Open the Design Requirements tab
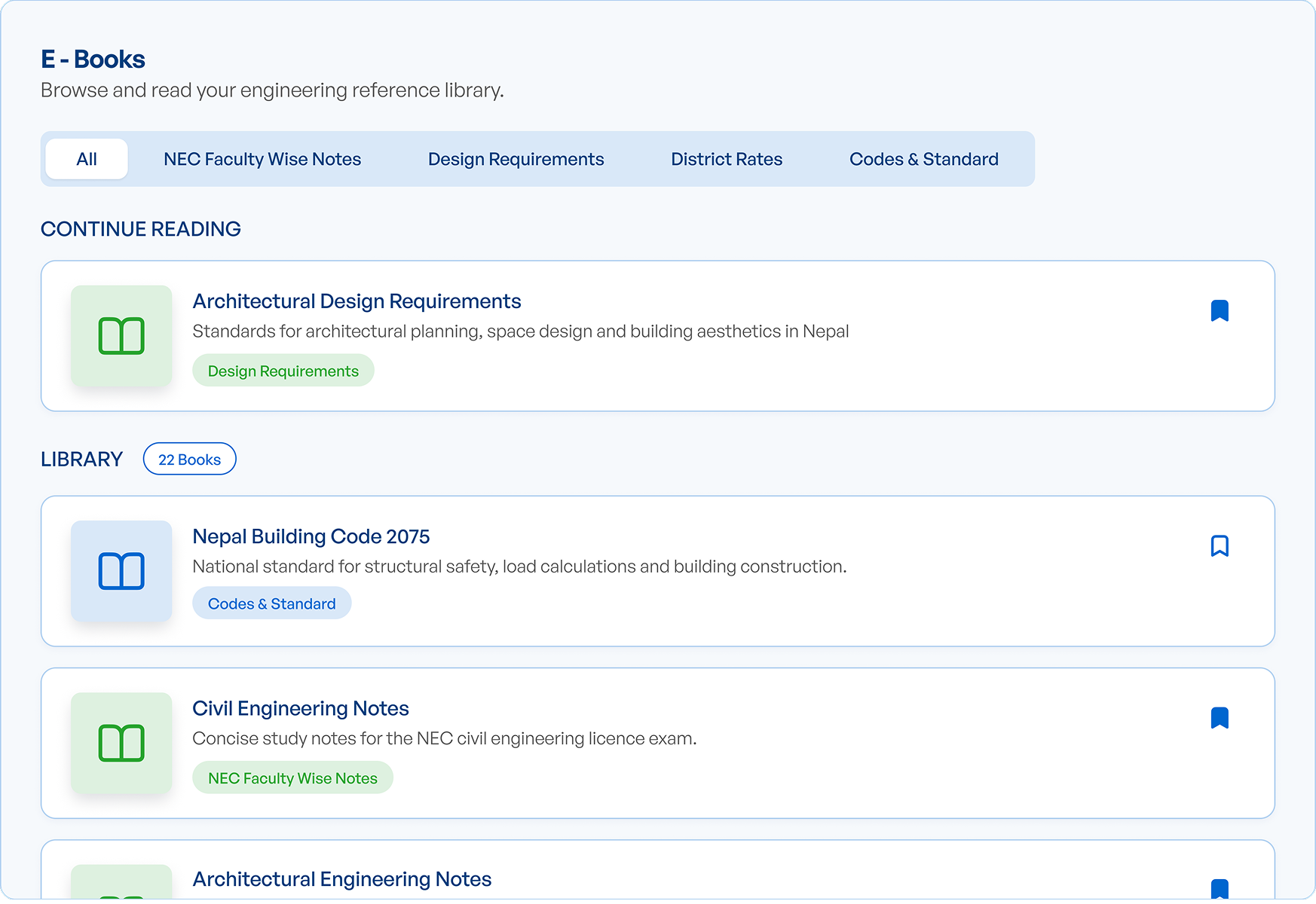Screen dimensions: 1316x904 tap(516, 159)
